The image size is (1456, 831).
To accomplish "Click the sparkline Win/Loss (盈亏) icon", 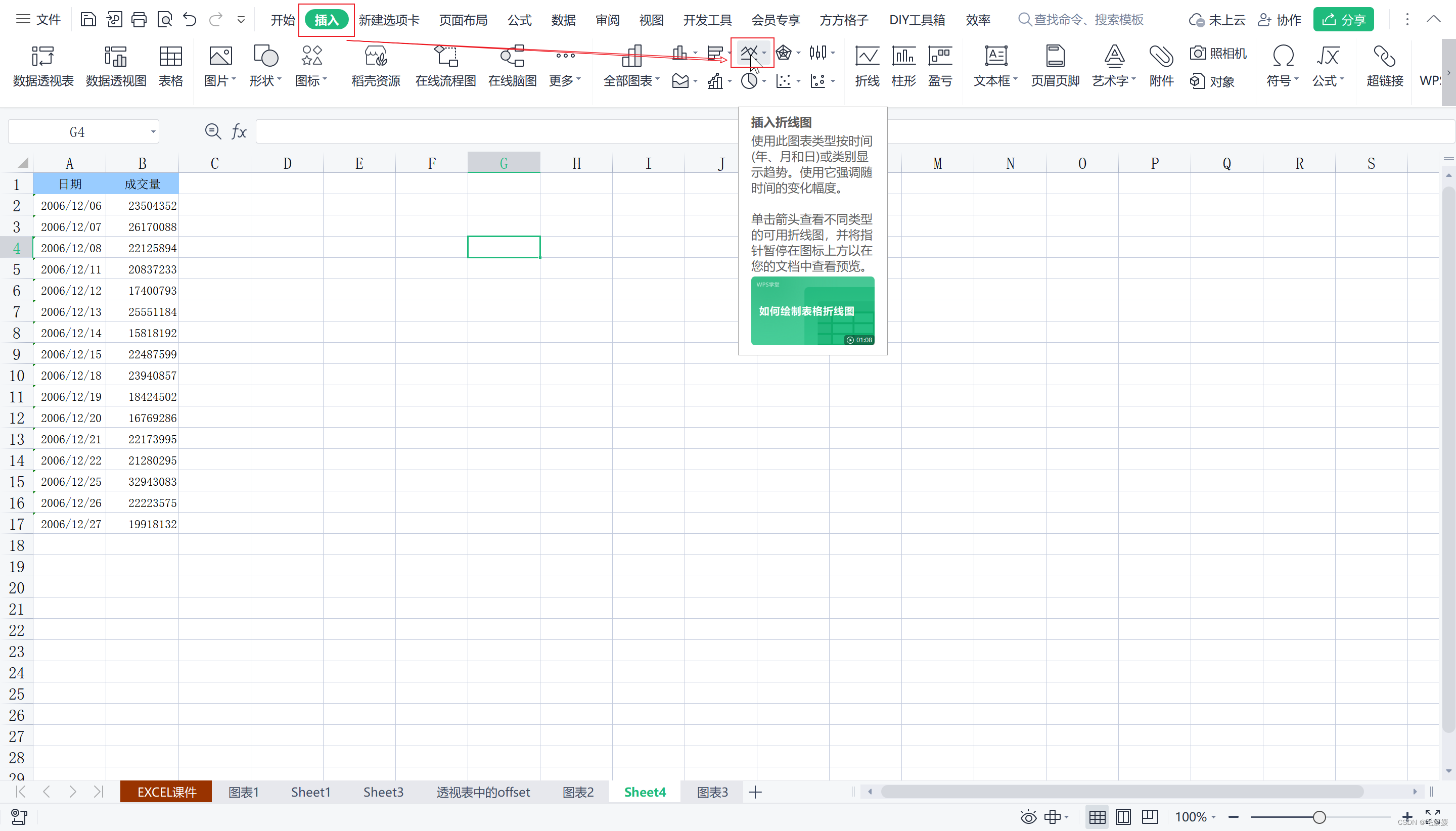I will click(939, 66).
